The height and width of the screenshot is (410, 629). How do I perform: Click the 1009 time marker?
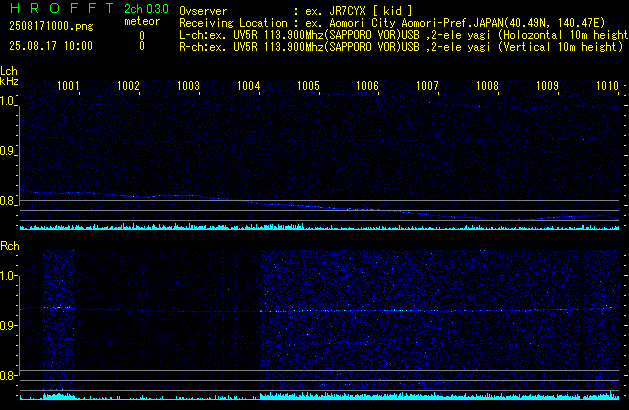tap(547, 86)
